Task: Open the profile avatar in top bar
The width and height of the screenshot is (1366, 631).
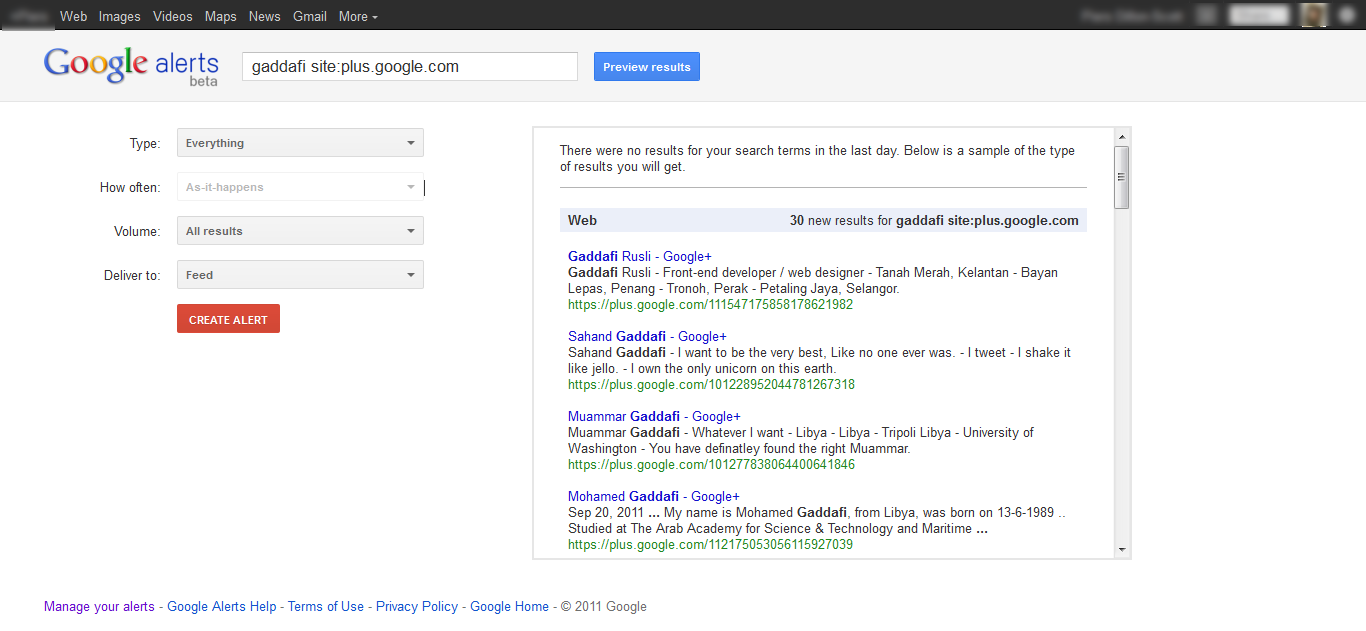Action: 1314,15
